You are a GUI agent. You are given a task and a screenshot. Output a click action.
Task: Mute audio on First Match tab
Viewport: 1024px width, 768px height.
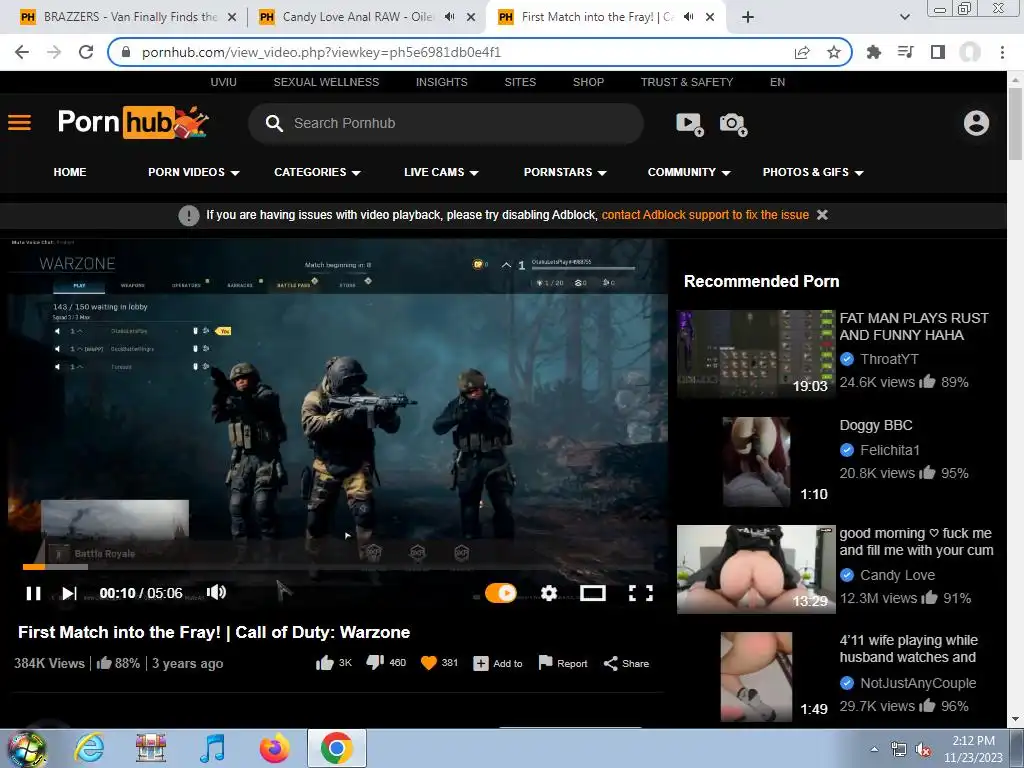coord(688,17)
